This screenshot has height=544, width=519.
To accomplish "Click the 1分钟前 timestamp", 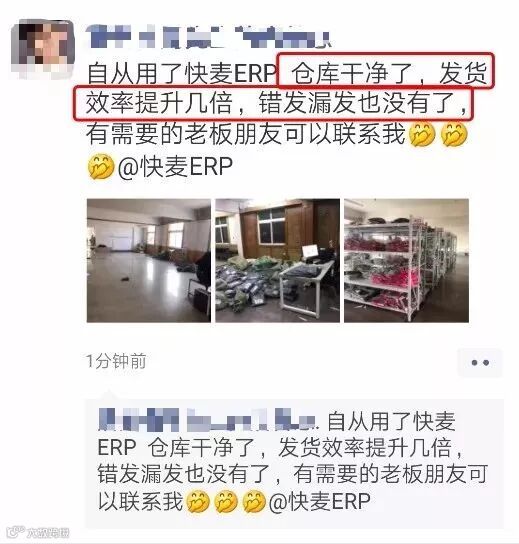I will tap(116, 361).
